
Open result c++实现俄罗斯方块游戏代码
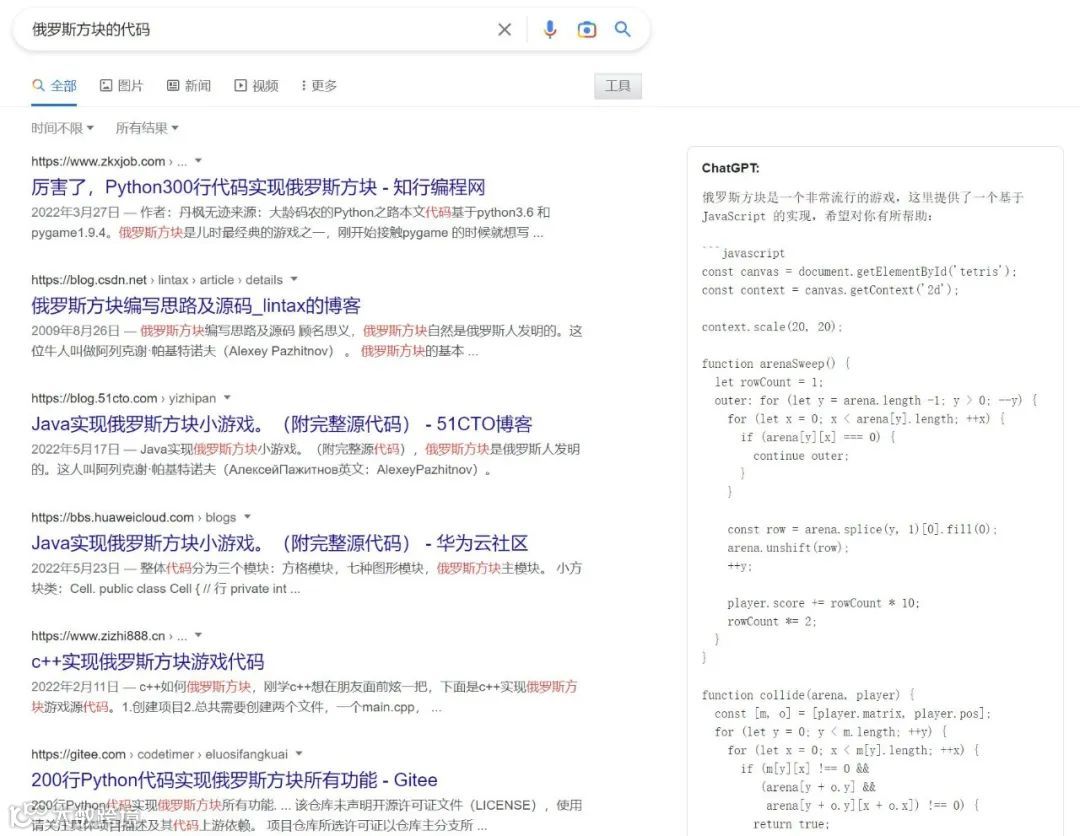pos(147,662)
